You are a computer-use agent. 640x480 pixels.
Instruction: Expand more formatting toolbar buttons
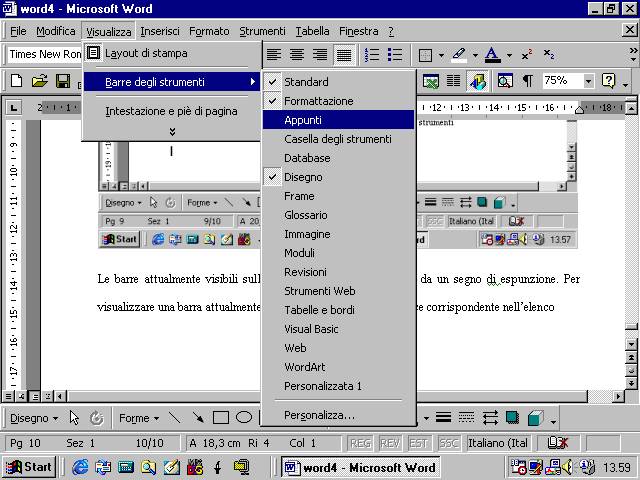pyautogui.click(x=633, y=55)
